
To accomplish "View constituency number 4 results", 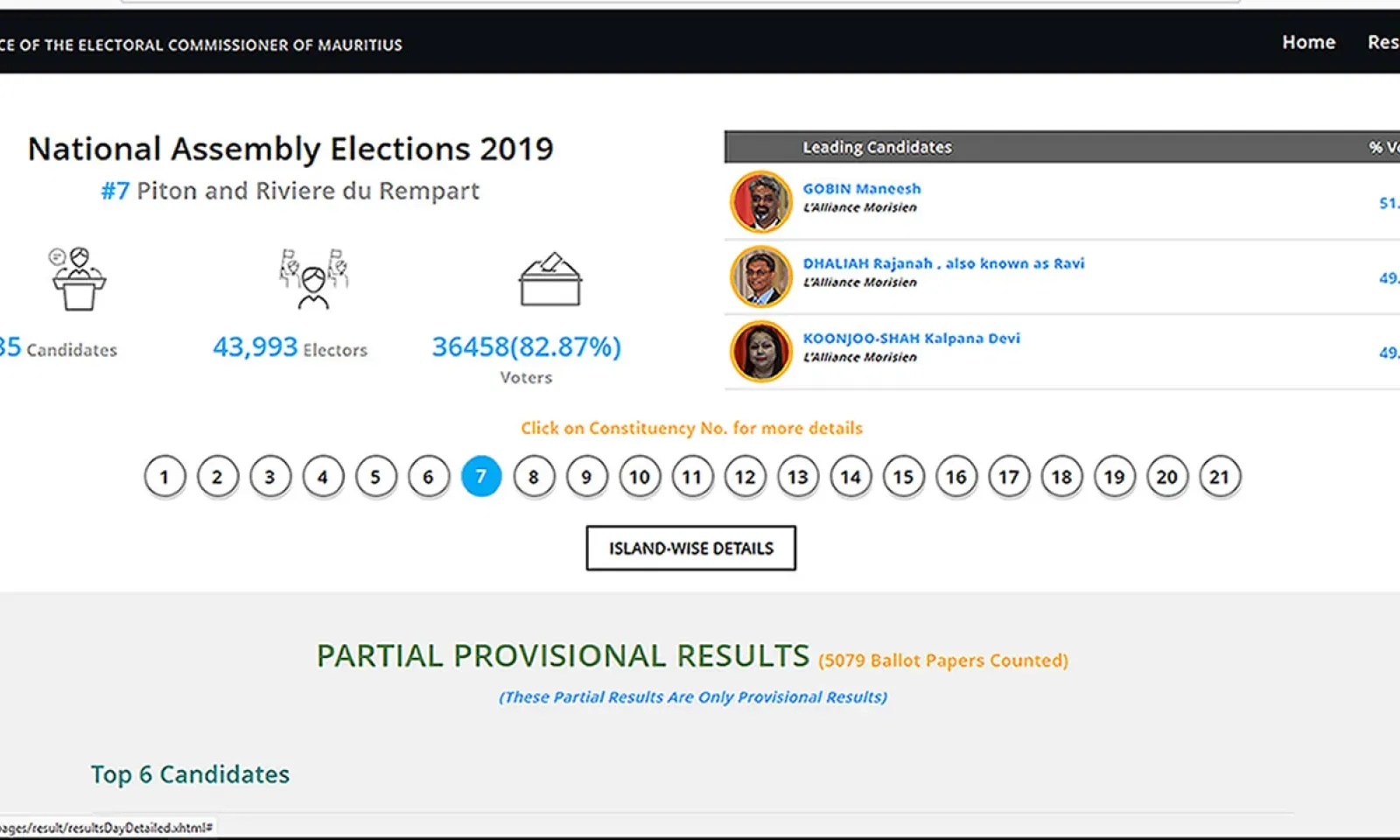I will 323,477.
